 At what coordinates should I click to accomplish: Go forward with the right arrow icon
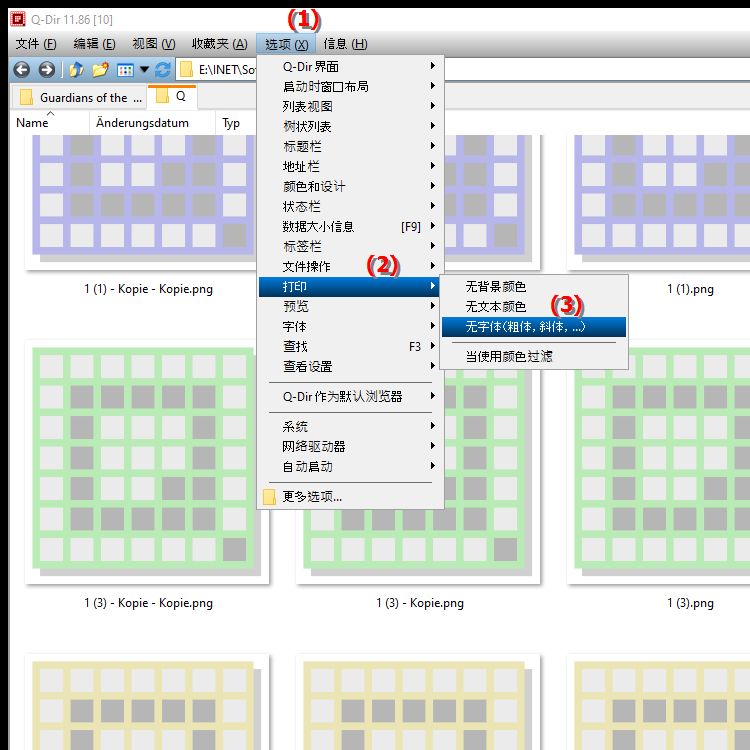point(46,70)
